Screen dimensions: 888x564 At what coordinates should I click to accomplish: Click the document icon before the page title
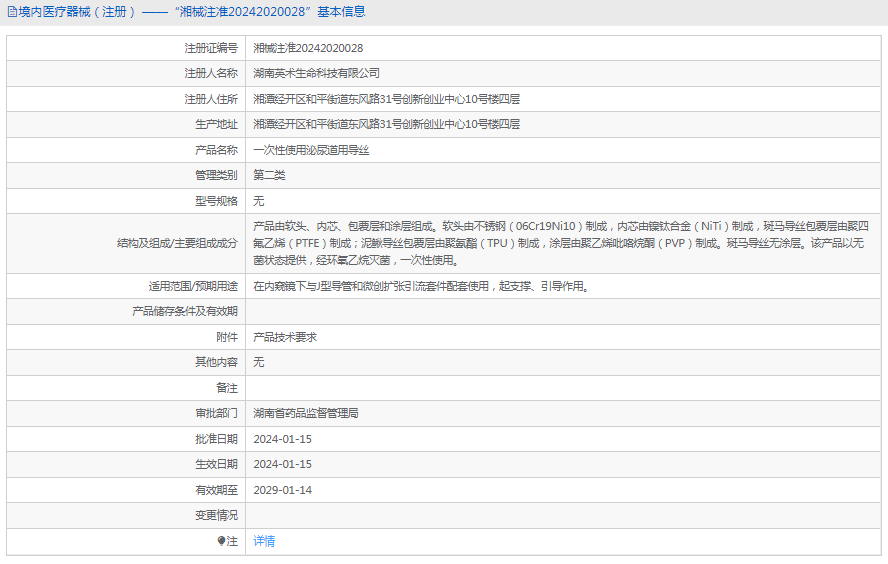coord(12,12)
